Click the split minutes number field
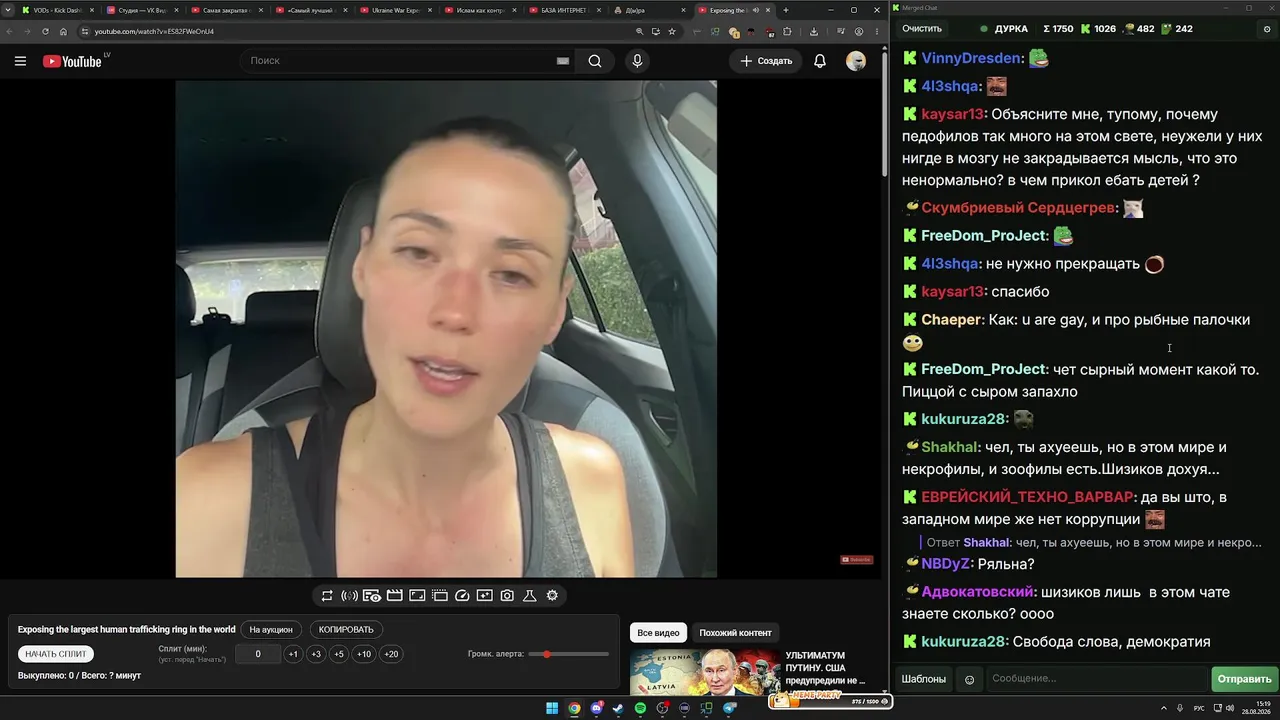 (258, 654)
